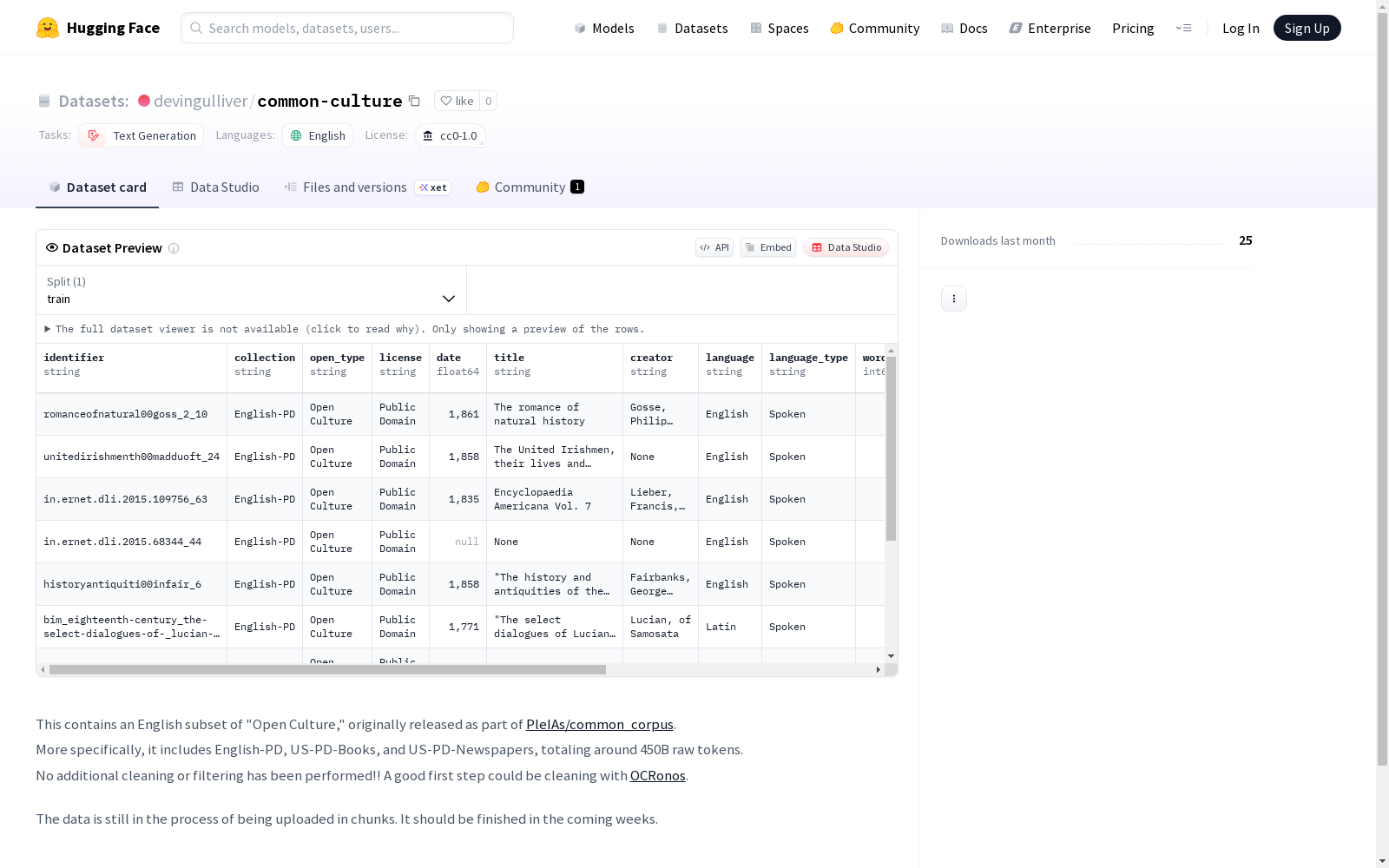Screen dimensions: 1389x868
Task: Open the Community tab with 1 discussion
Action: click(x=530, y=187)
